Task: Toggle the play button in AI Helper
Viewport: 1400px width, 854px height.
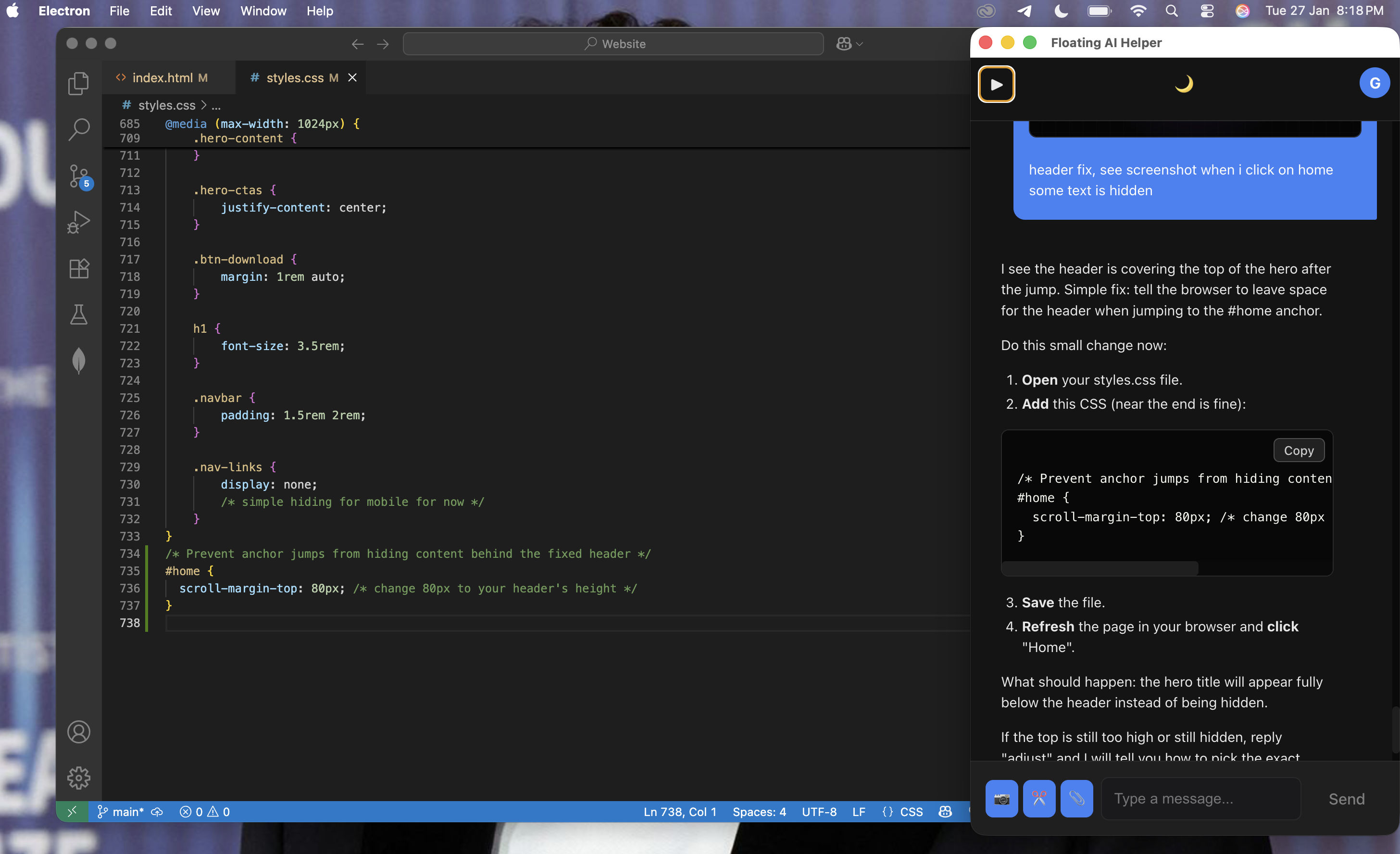Action: coord(996,84)
